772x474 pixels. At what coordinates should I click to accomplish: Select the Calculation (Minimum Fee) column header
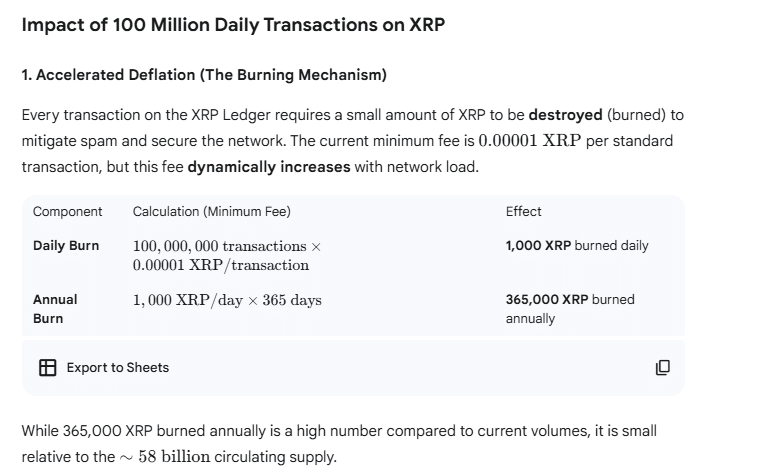click(211, 211)
